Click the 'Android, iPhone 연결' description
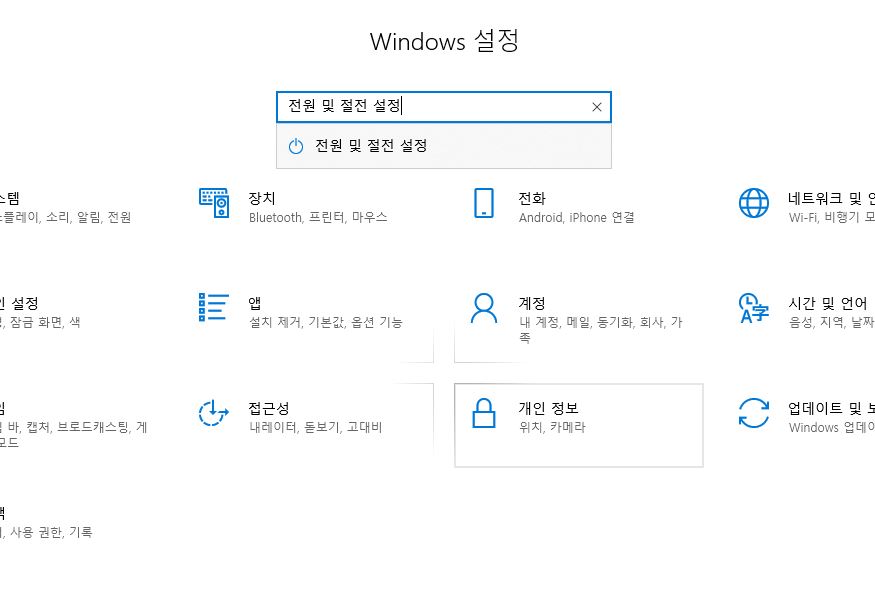The height and width of the screenshot is (594, 875). [x=576, y=217]
